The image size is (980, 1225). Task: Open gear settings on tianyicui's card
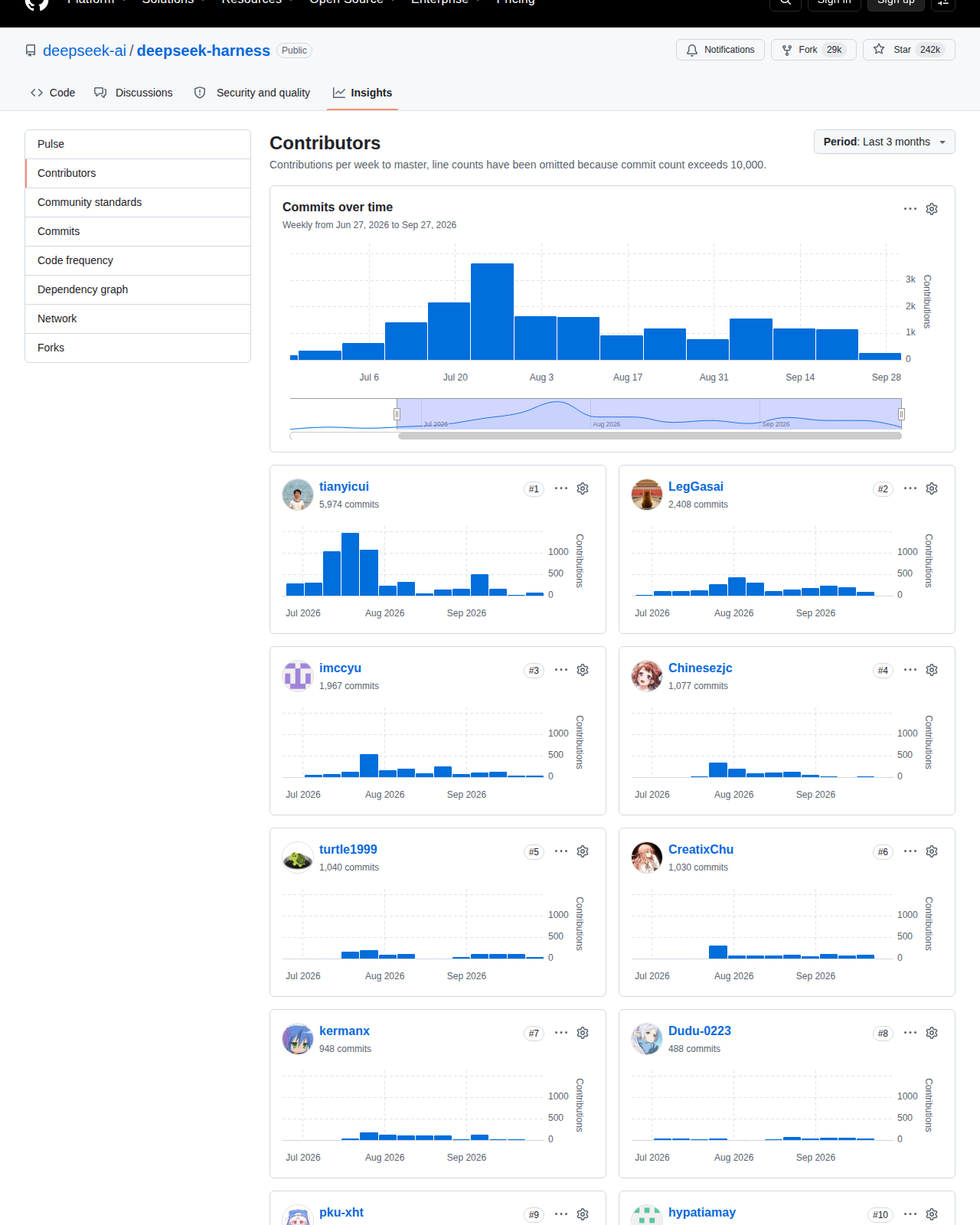583,488
